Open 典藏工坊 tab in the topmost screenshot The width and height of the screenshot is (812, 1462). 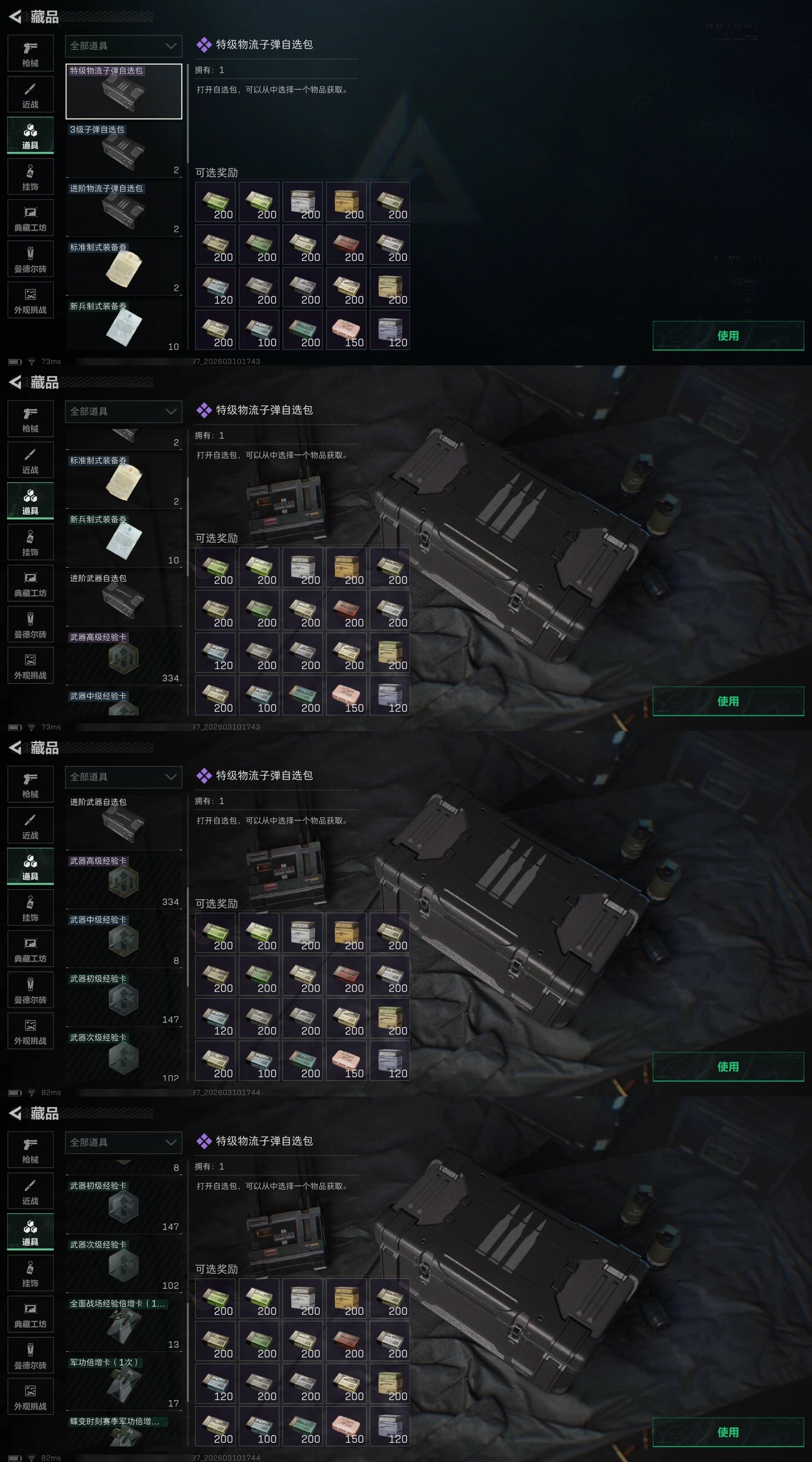30,218
